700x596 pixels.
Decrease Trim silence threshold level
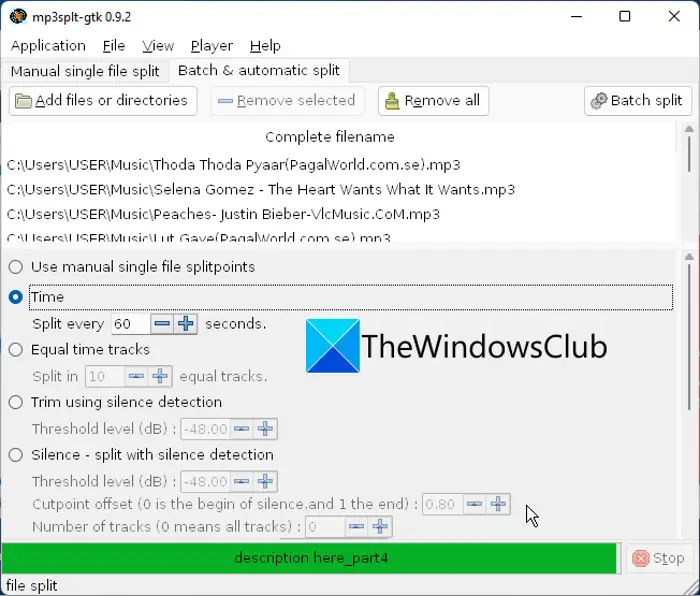coord(242,429)
